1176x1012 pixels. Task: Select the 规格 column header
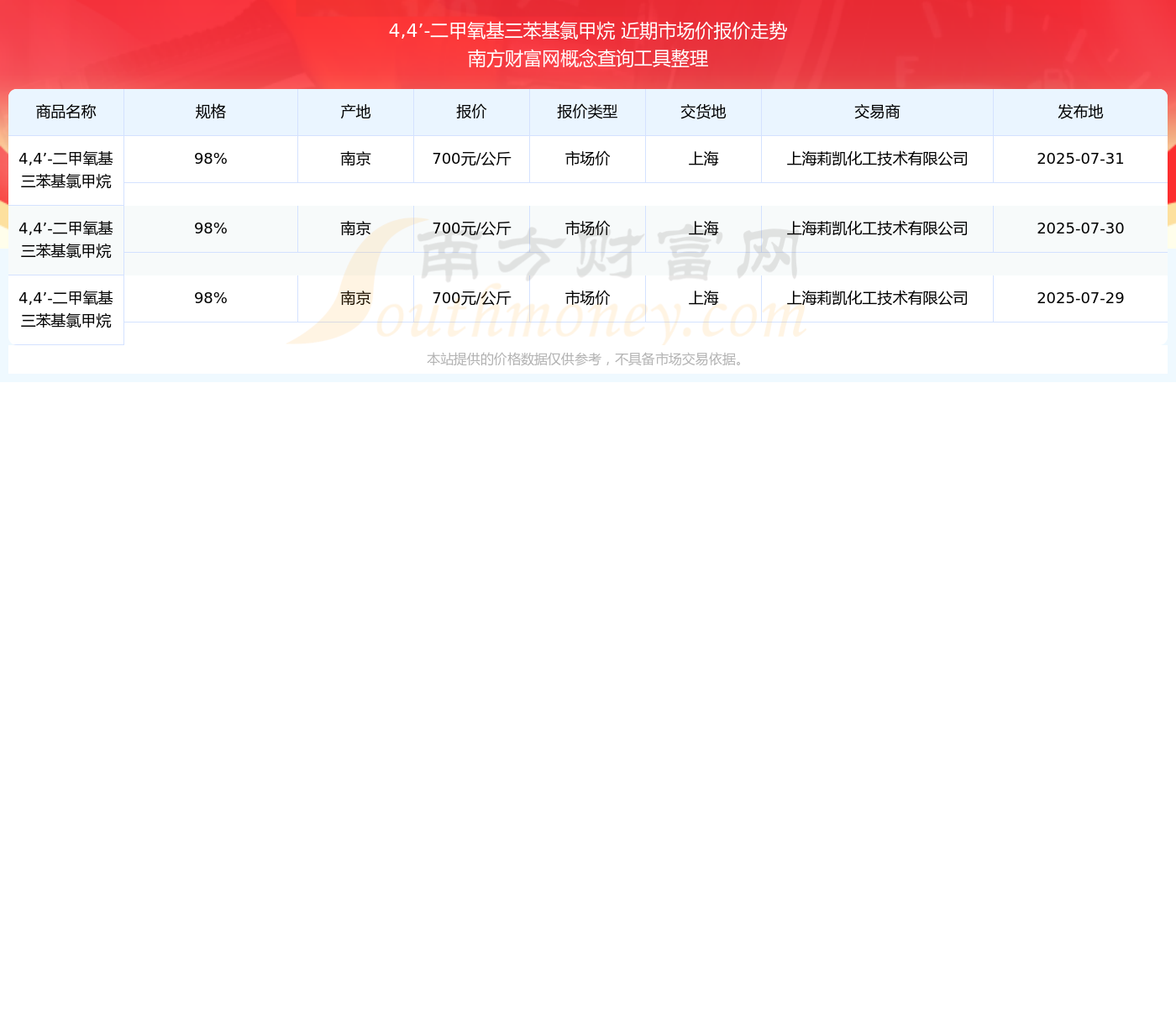[x=210, y=112]
